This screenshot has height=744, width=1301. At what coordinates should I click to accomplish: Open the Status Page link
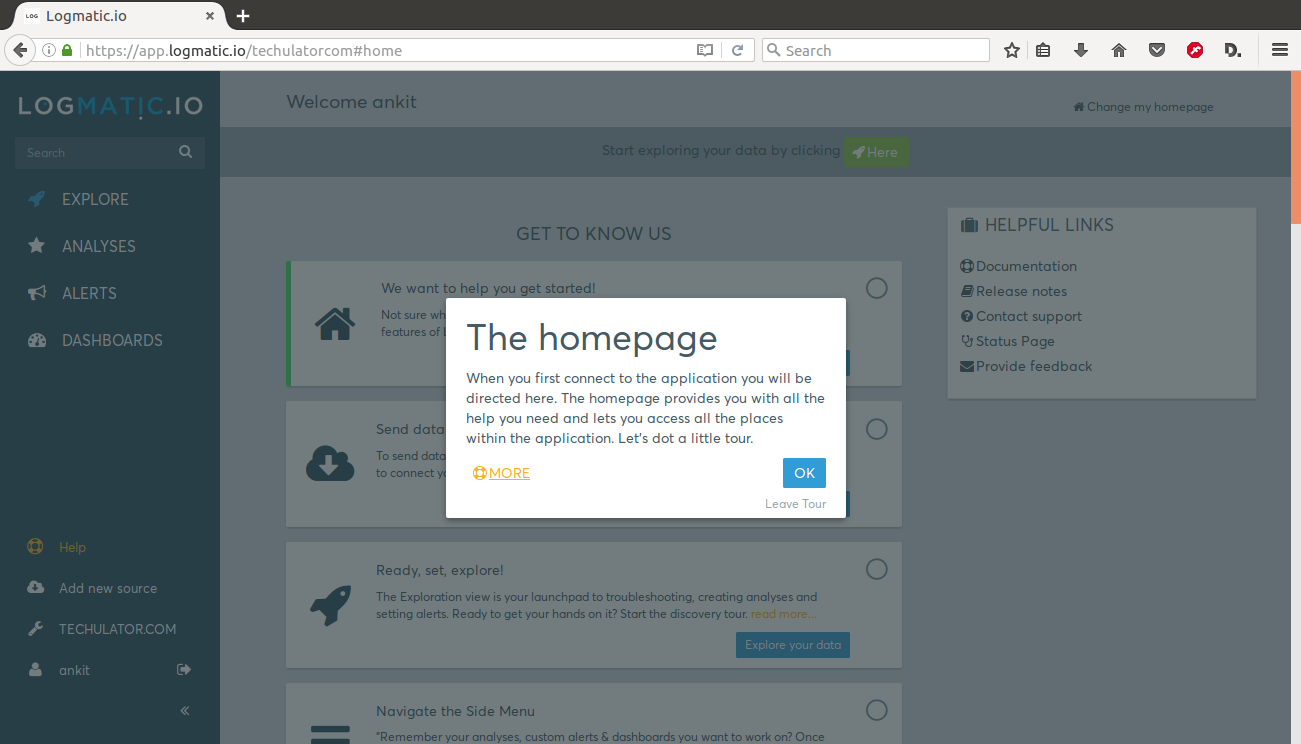coord(1008,341)
